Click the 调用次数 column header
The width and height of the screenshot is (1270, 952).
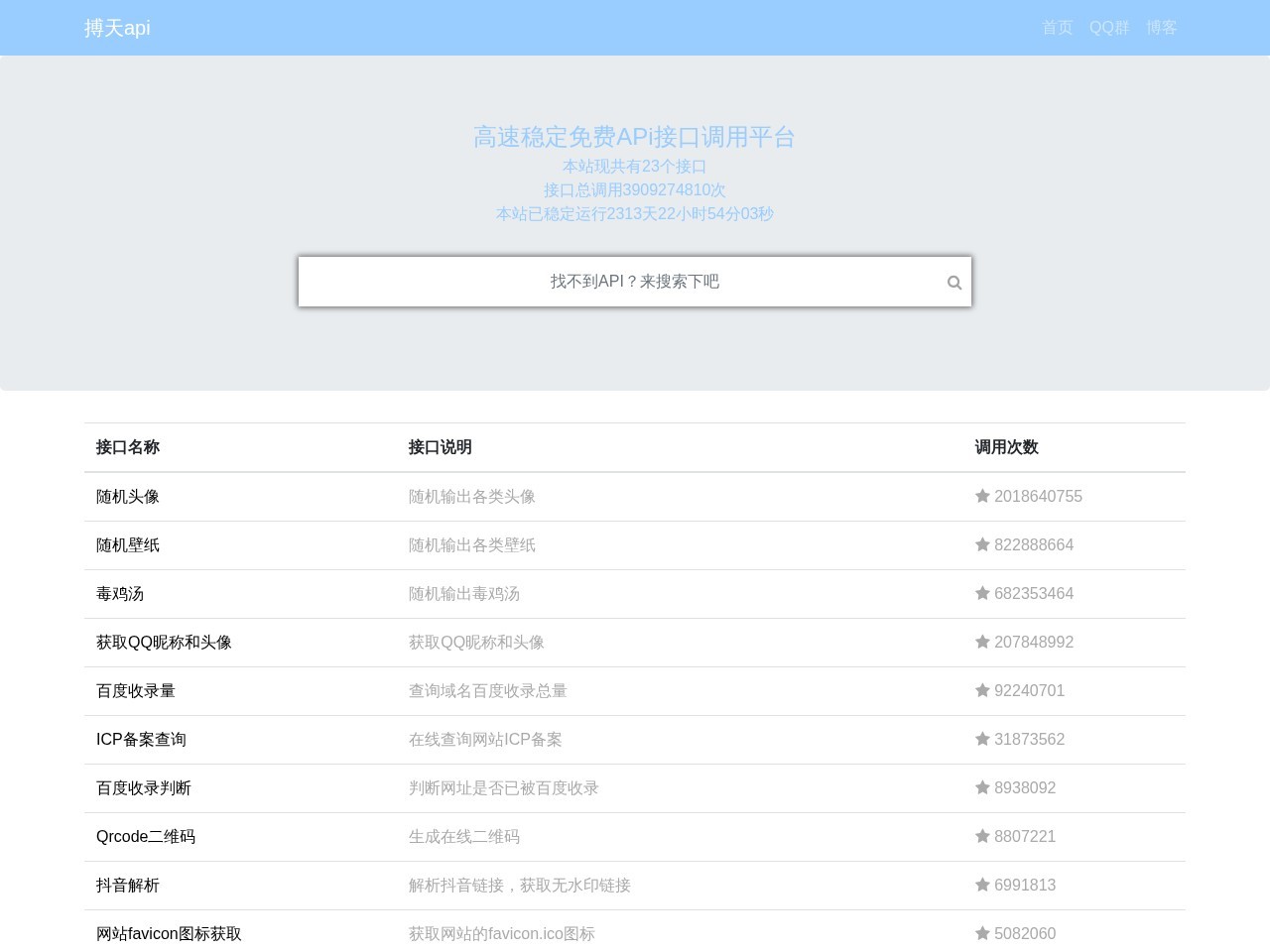pyautogui.click(x=1006, y=447)
